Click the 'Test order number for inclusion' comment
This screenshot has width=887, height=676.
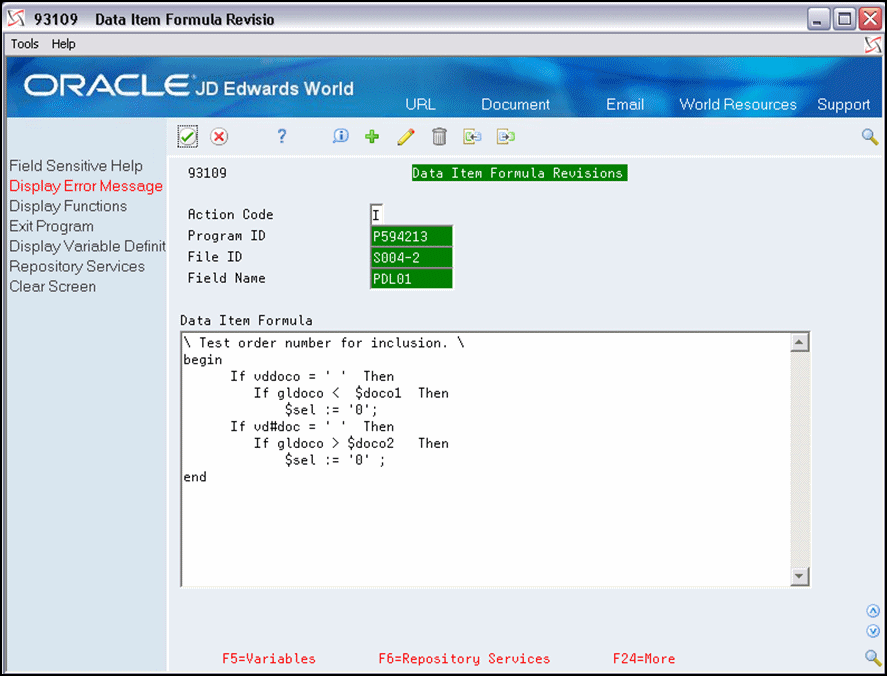pyautogui.click(x=323, y=343)
